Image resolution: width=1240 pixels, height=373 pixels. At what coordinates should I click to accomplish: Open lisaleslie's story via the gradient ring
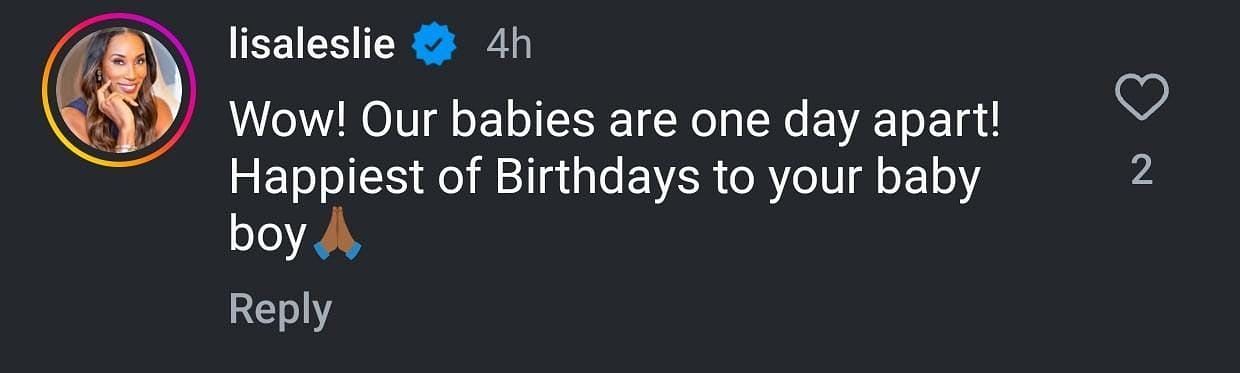pos(118,90)
